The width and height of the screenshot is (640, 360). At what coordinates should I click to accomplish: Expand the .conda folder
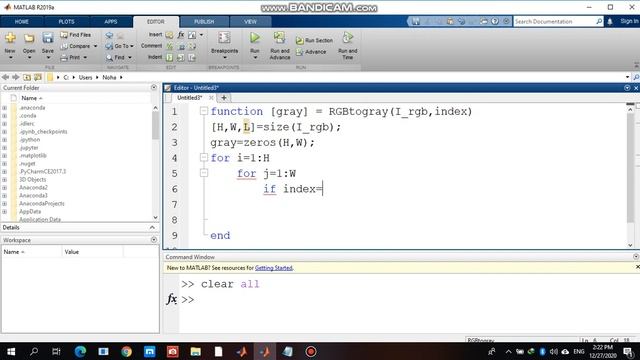(x=4, y=116)
